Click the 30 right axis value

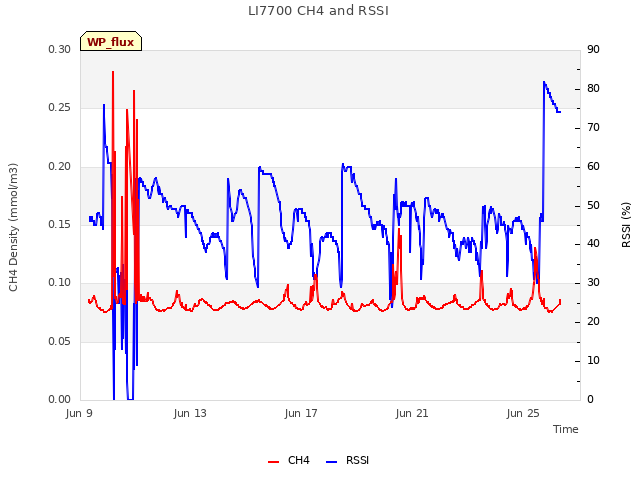[x=593, y=282]
